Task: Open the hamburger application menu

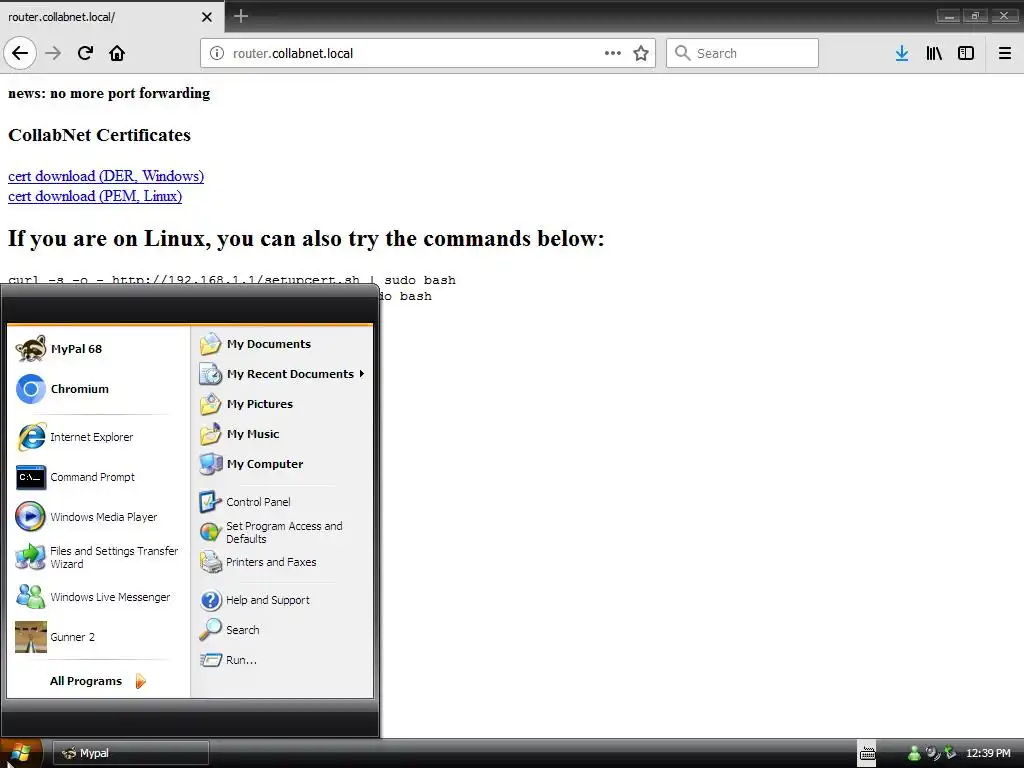Action: coord(1005,53)
